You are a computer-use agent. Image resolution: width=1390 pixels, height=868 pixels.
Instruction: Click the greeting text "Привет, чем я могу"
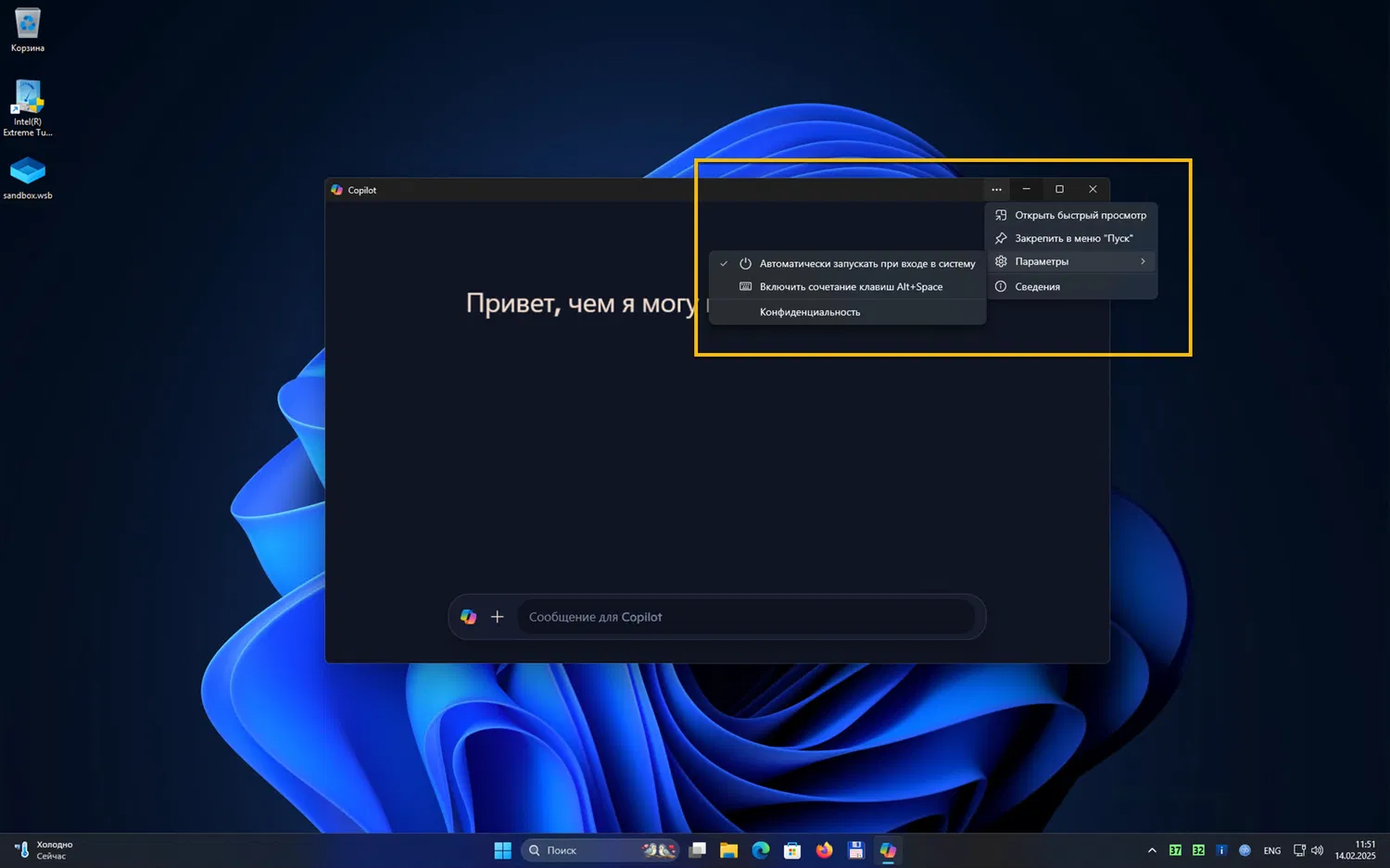pyautogui.click(x=581, y=304)
